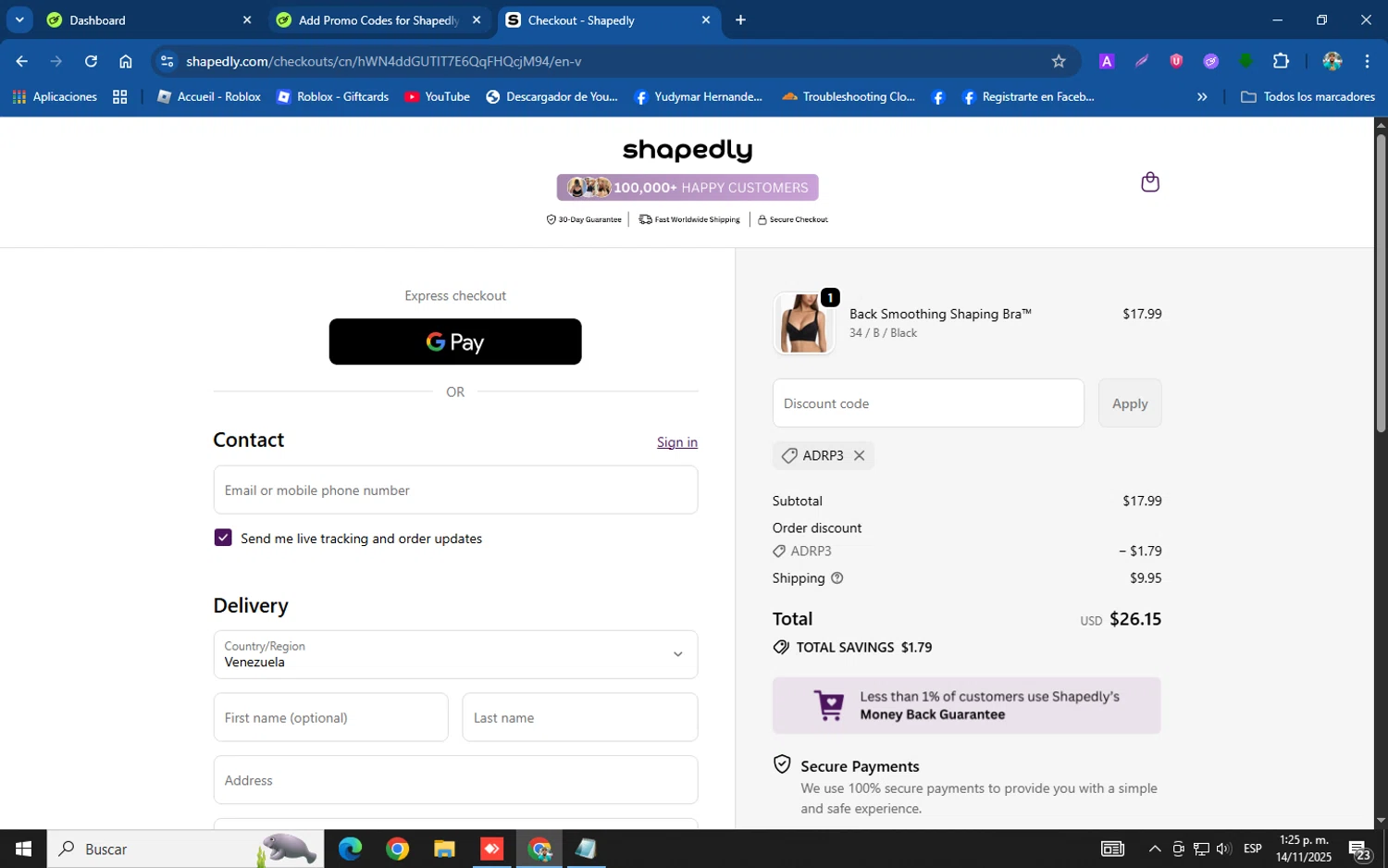Viewport: 1388px width, 868px height.
Task: Click the purple A extension icon
Action: (x=1106, y=61)
